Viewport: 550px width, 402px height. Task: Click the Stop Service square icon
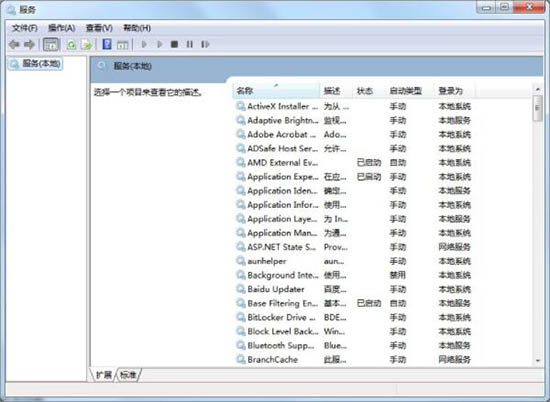(x=174, y=44)
